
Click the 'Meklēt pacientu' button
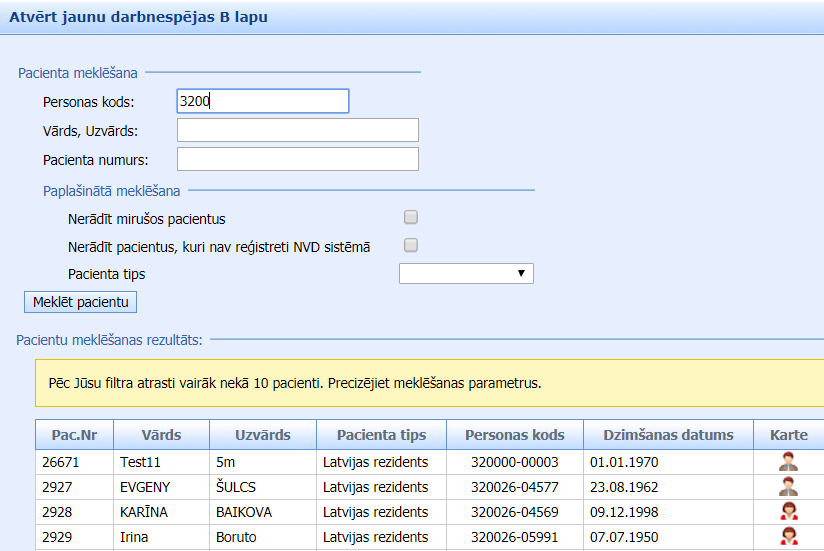pos(81,302)
